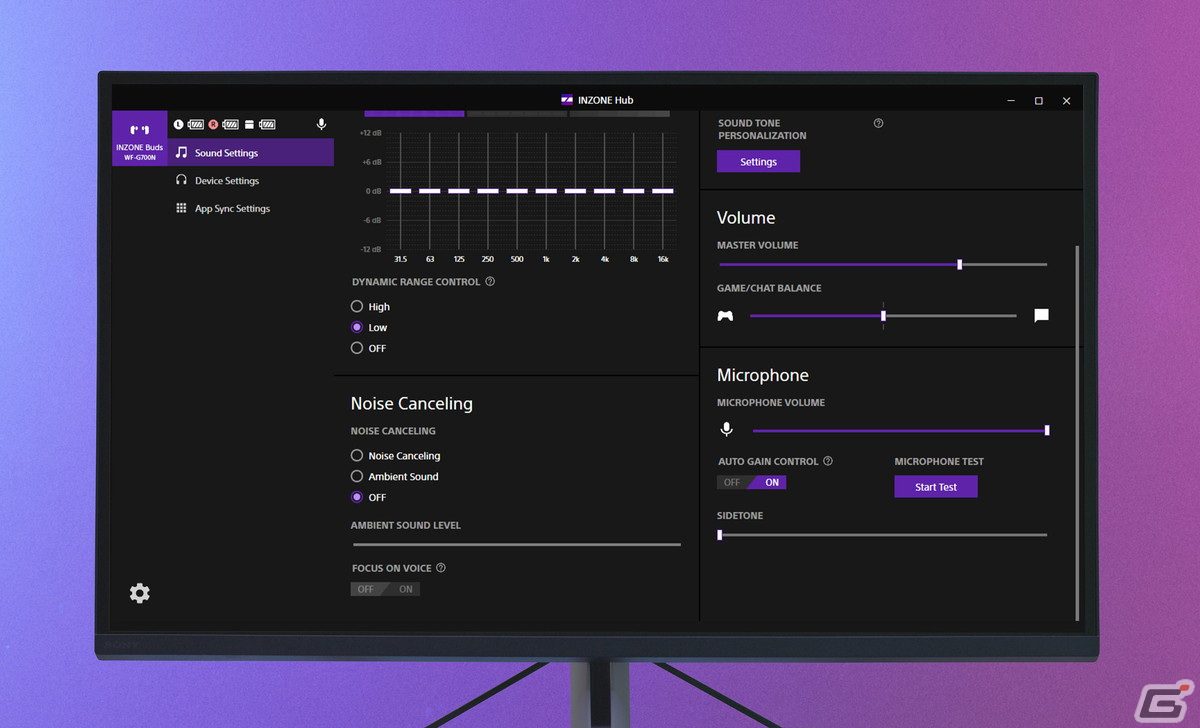This screenshot has width=1200, height=728.
Task: Click the 63 Hz equalizer band handle
Action: [430, 190]
